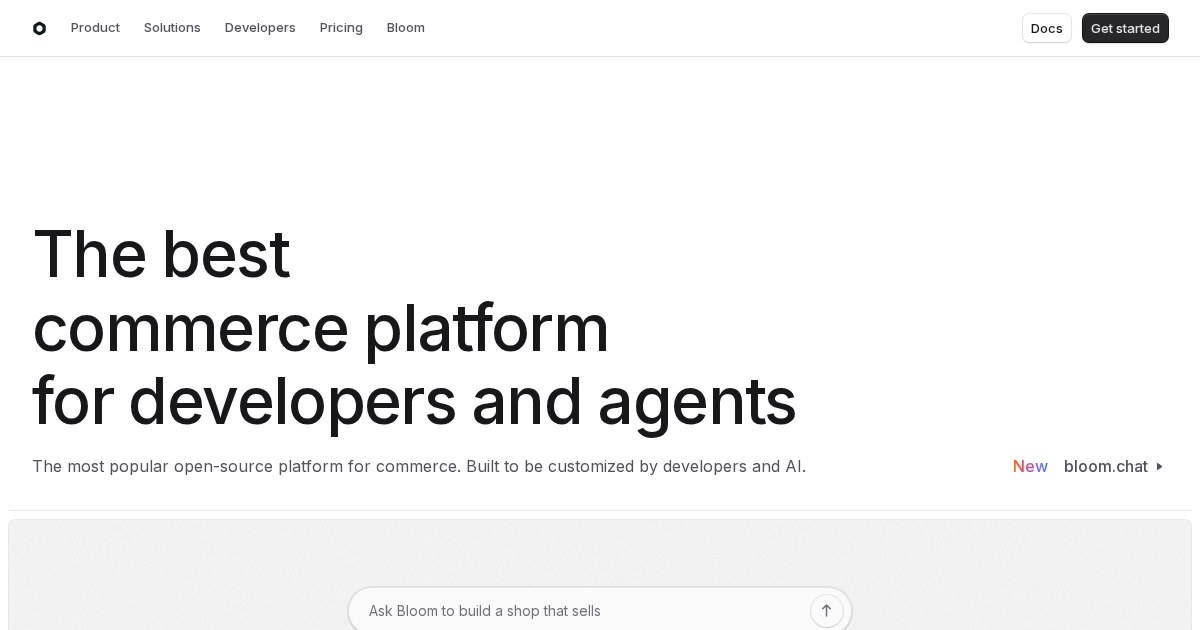Open the Solutions menu
Screen dimensions: 1200x630
pos(172,28)
